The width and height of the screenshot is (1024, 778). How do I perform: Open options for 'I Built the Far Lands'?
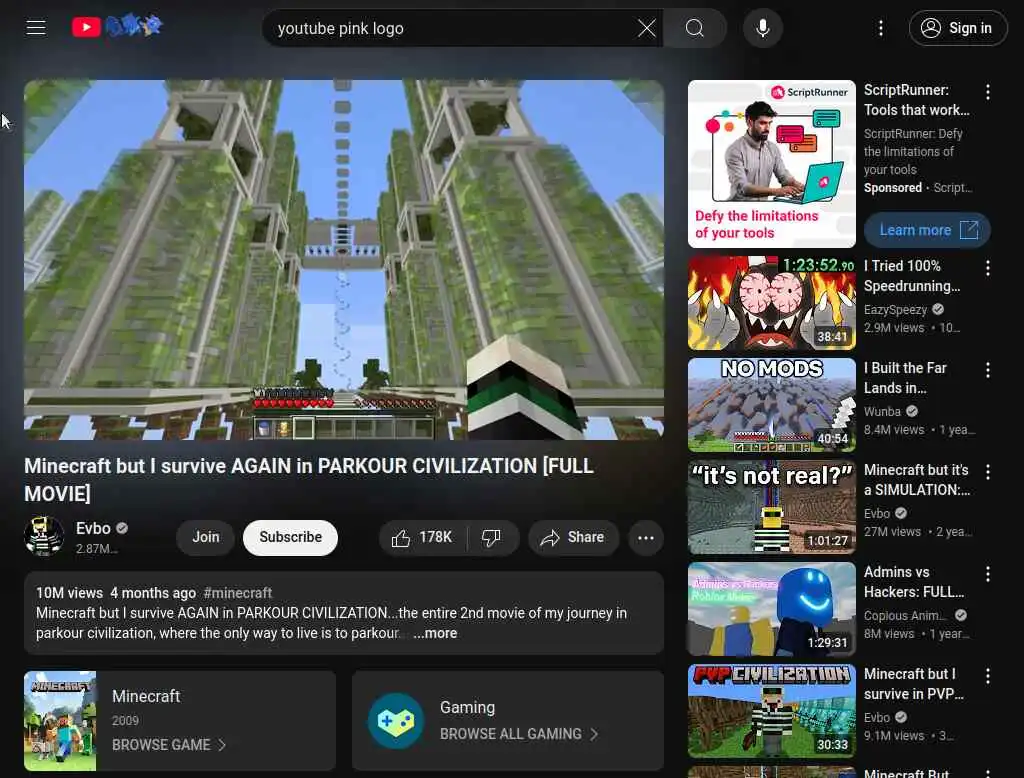(x=987, y=370)
